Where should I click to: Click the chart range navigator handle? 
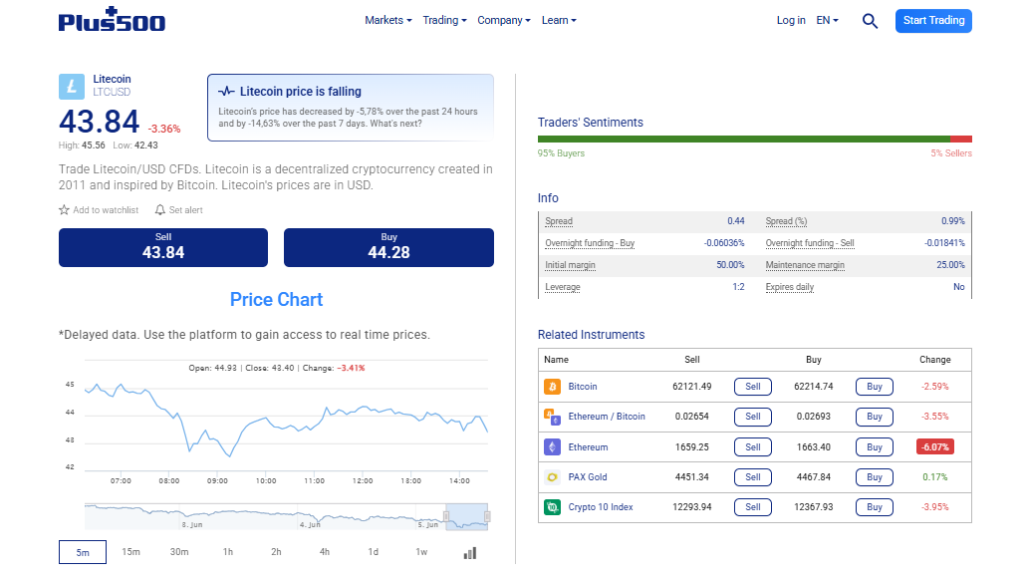tap(447, 516)
